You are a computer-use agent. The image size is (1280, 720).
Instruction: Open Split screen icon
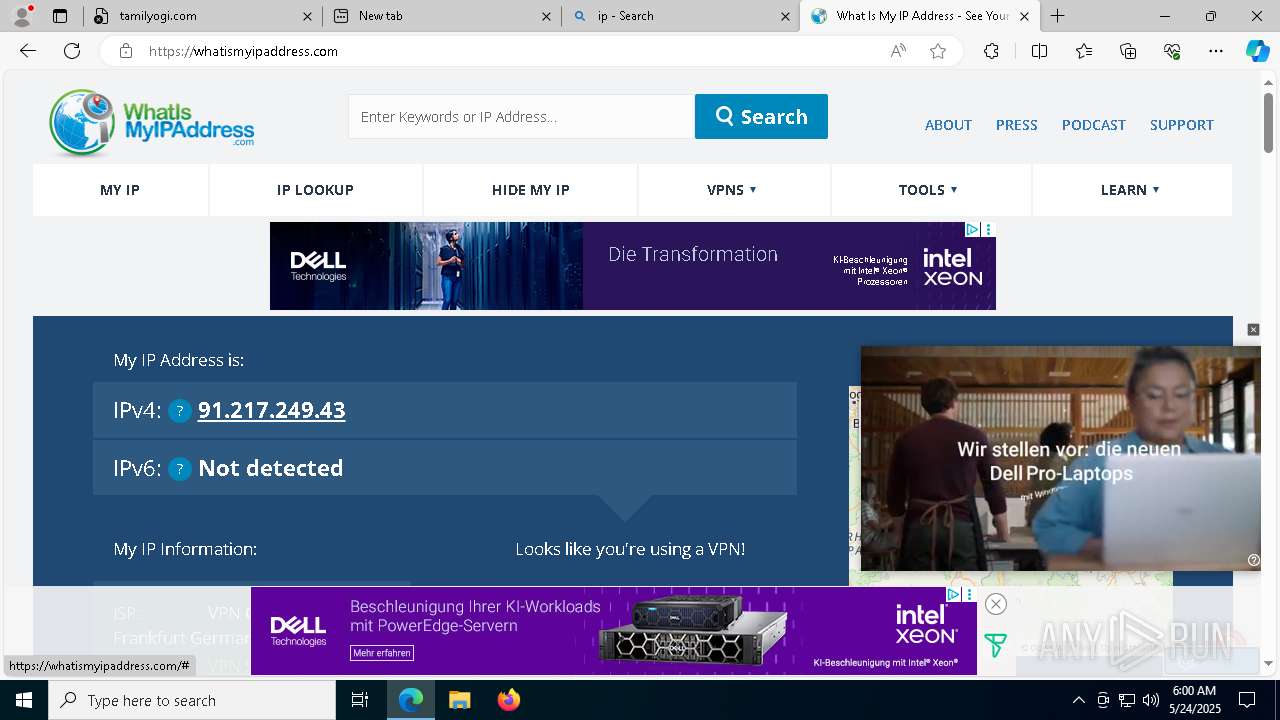coord(1039,51)
